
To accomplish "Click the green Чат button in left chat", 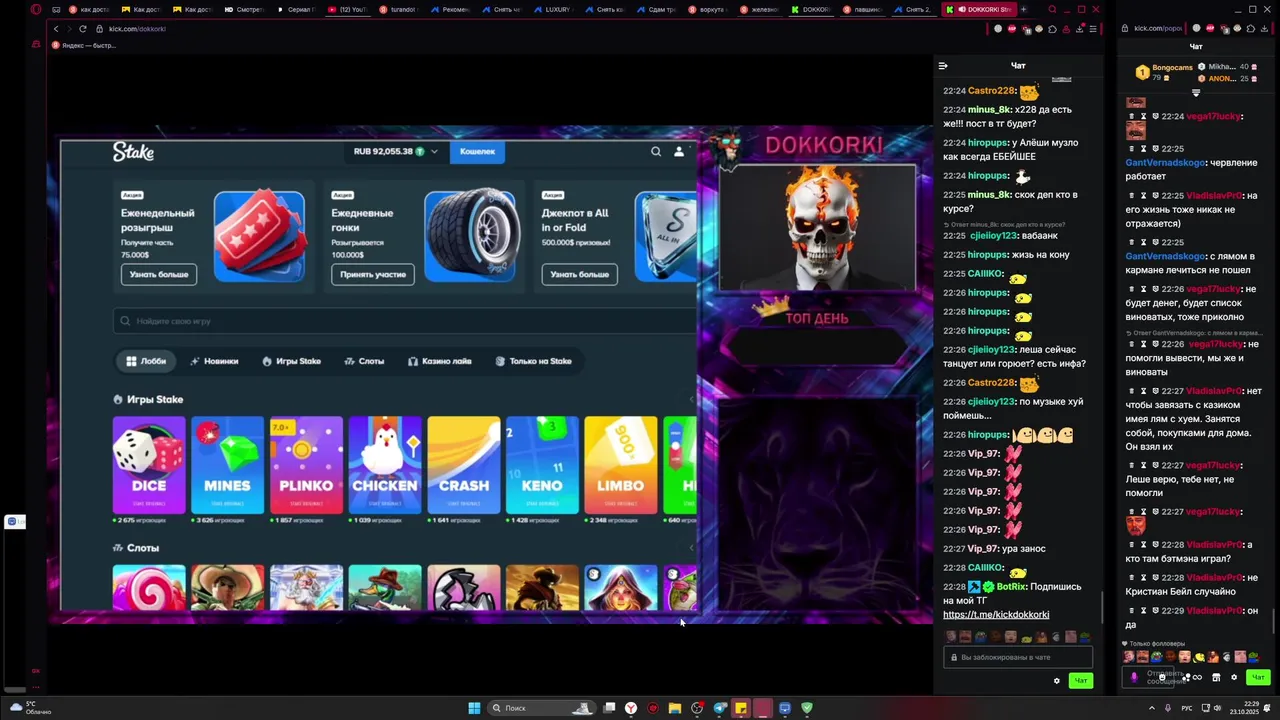I will click(1080, 681).
